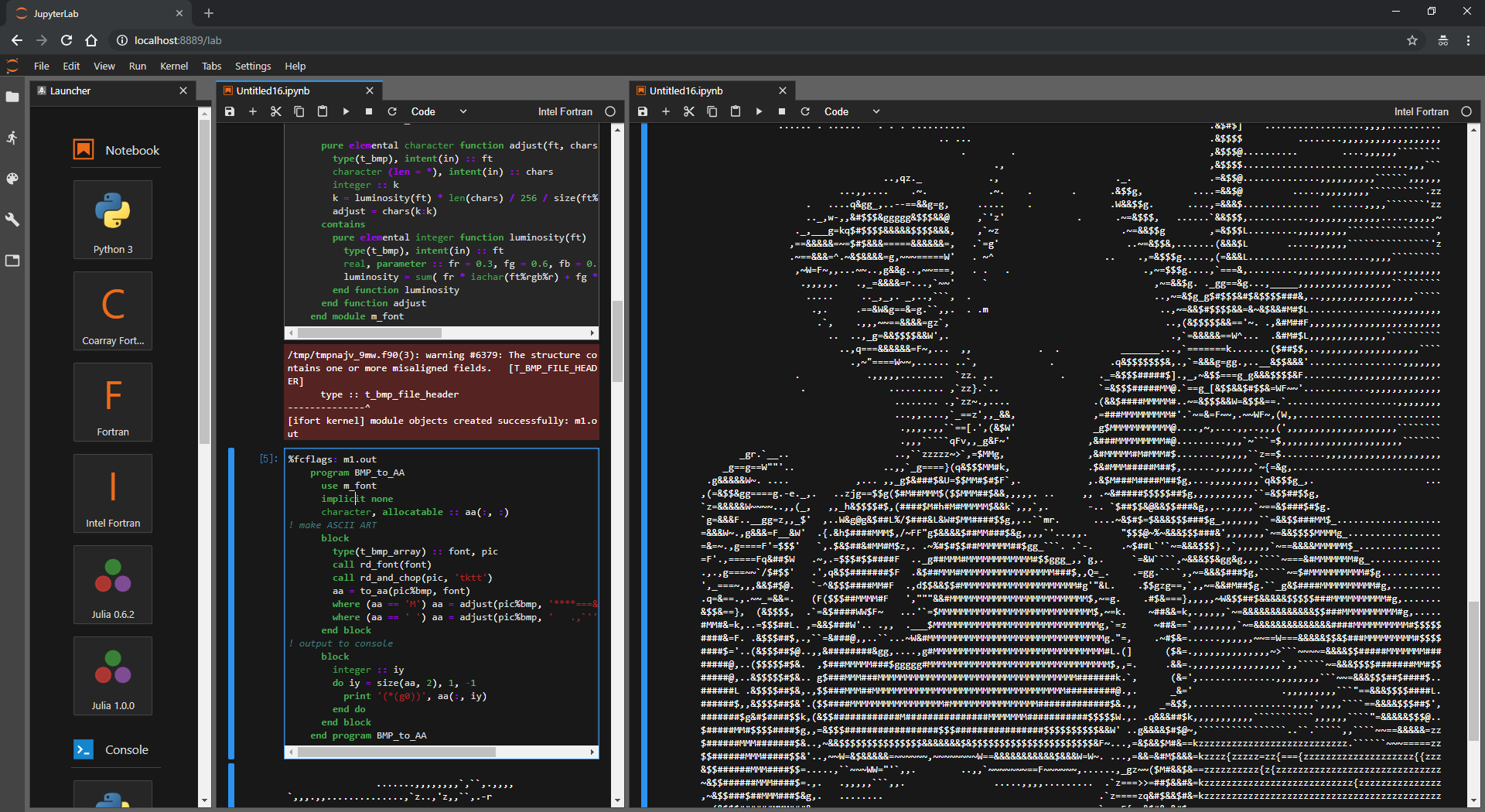The image size is (1485, 812).
Task: Restart the kernel in right notebook
Action: 805,111
